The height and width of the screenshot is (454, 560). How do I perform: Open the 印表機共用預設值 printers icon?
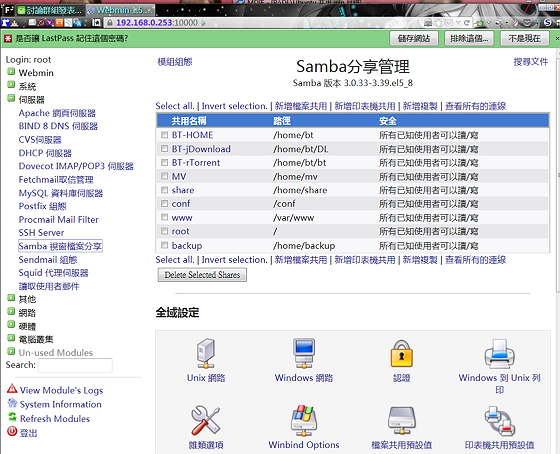pyautogui.click(x=499, y=421)
